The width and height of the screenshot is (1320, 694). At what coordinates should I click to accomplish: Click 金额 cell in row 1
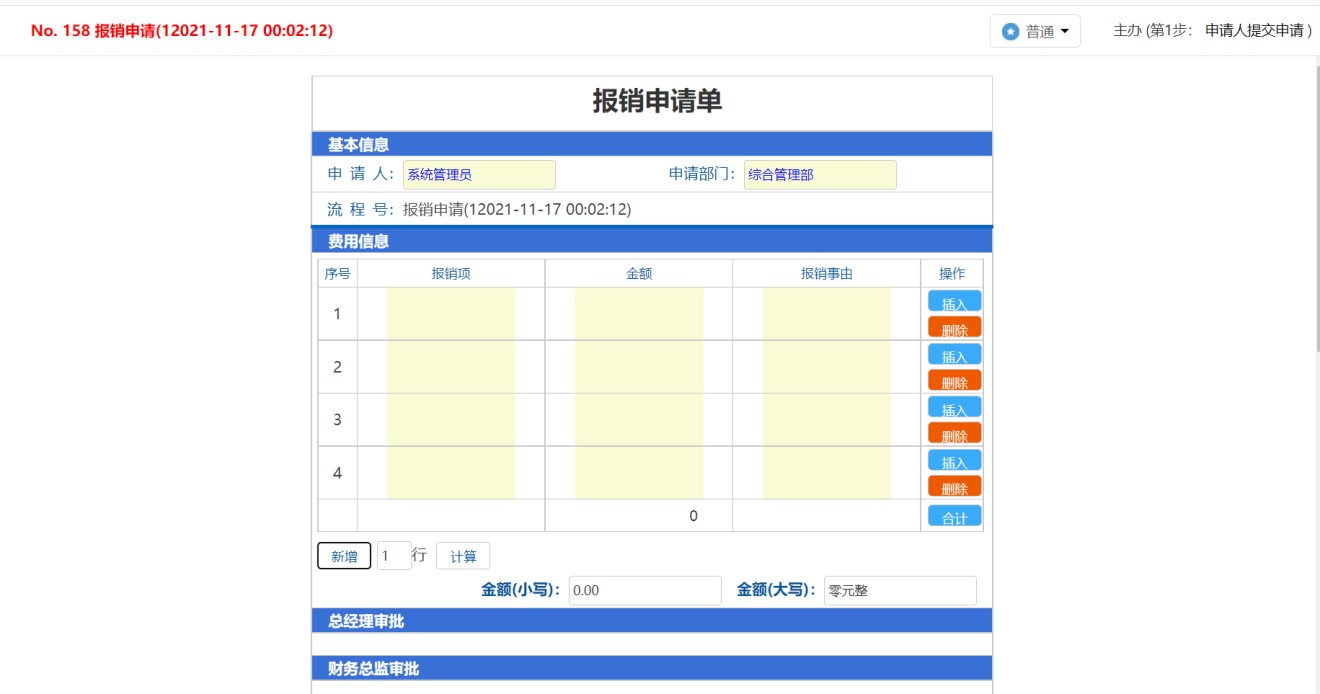tap(639, 314)
